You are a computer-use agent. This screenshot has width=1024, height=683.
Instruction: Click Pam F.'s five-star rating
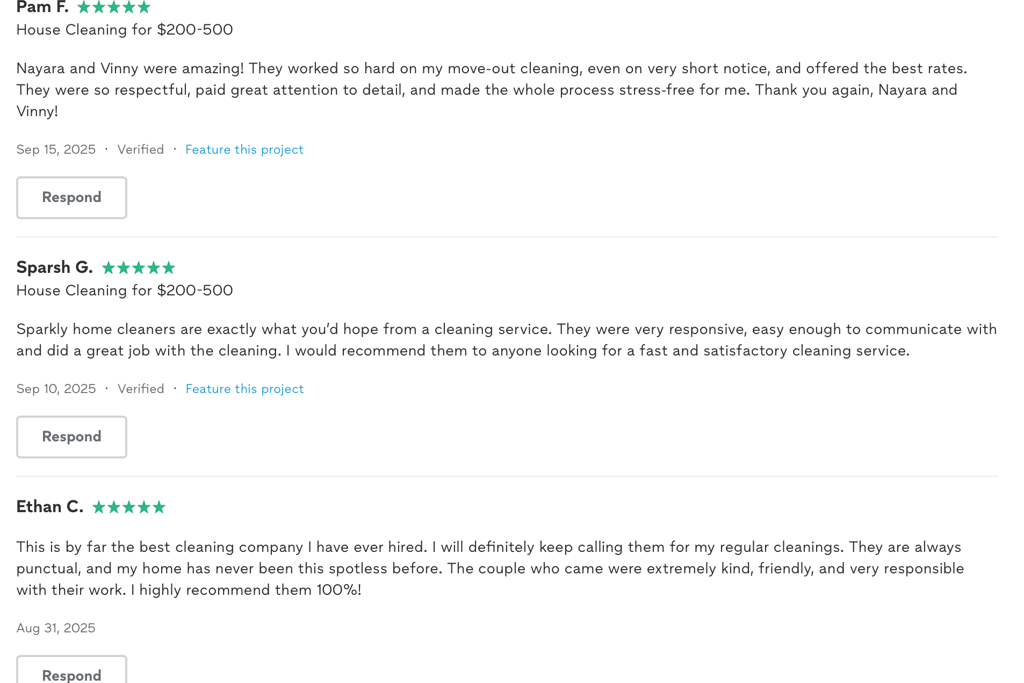coord(114,8)
